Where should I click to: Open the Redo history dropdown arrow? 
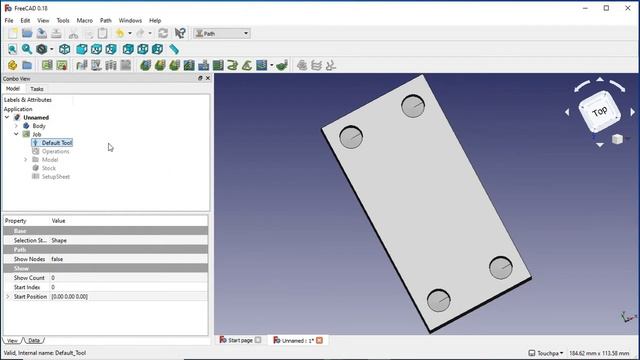pyautogui.click(x=150, y=33)
